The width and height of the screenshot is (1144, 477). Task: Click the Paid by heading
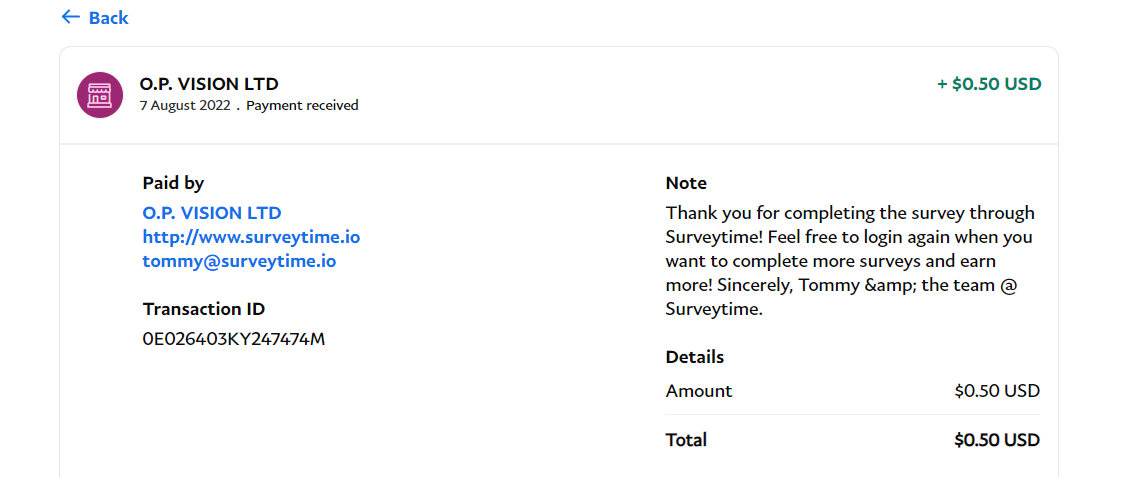tap(173, 183)
